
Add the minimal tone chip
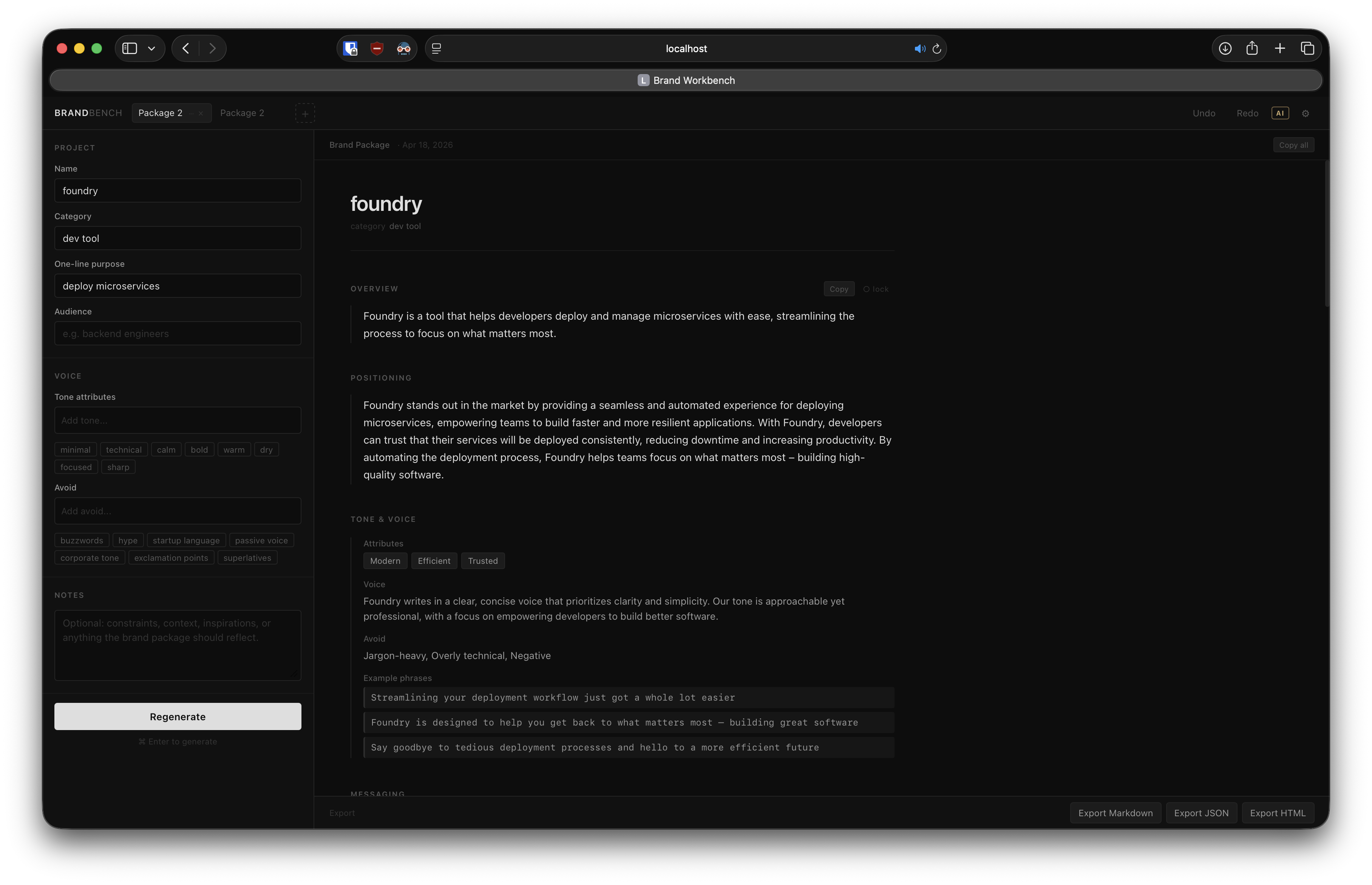[x=76, y=450]
